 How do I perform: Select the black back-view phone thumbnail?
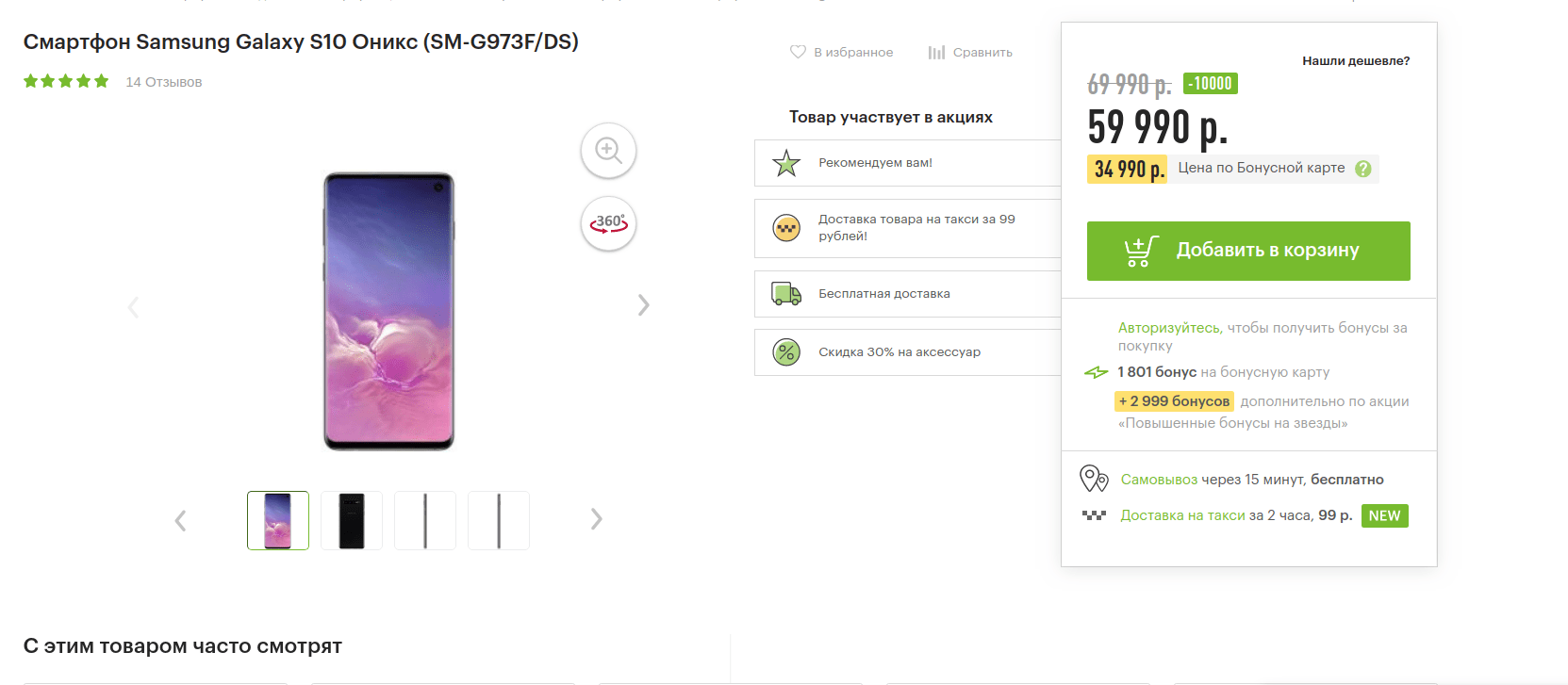[352, 520]
